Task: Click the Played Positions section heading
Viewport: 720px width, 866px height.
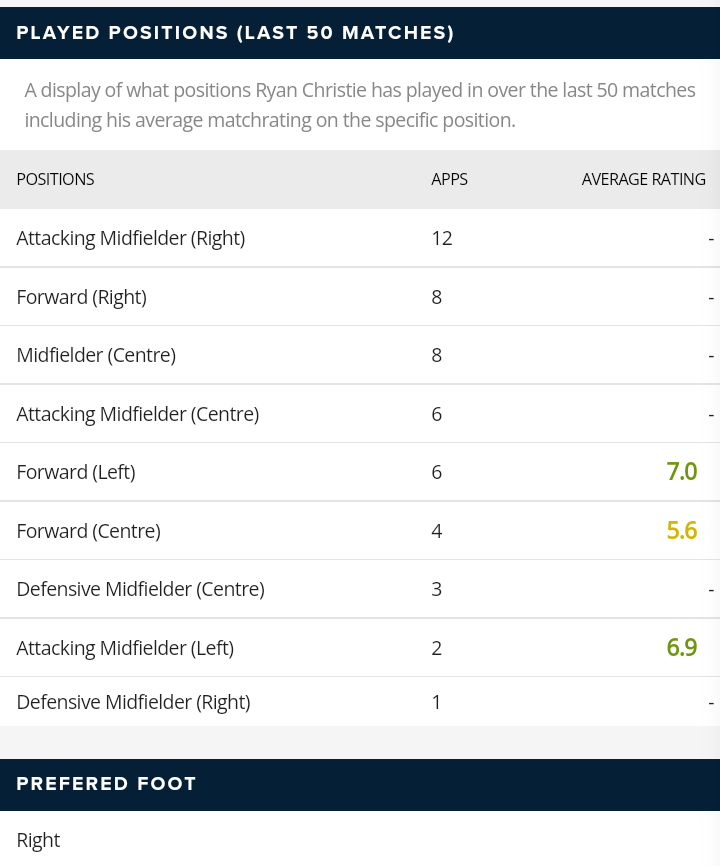Action: [235, 33]
